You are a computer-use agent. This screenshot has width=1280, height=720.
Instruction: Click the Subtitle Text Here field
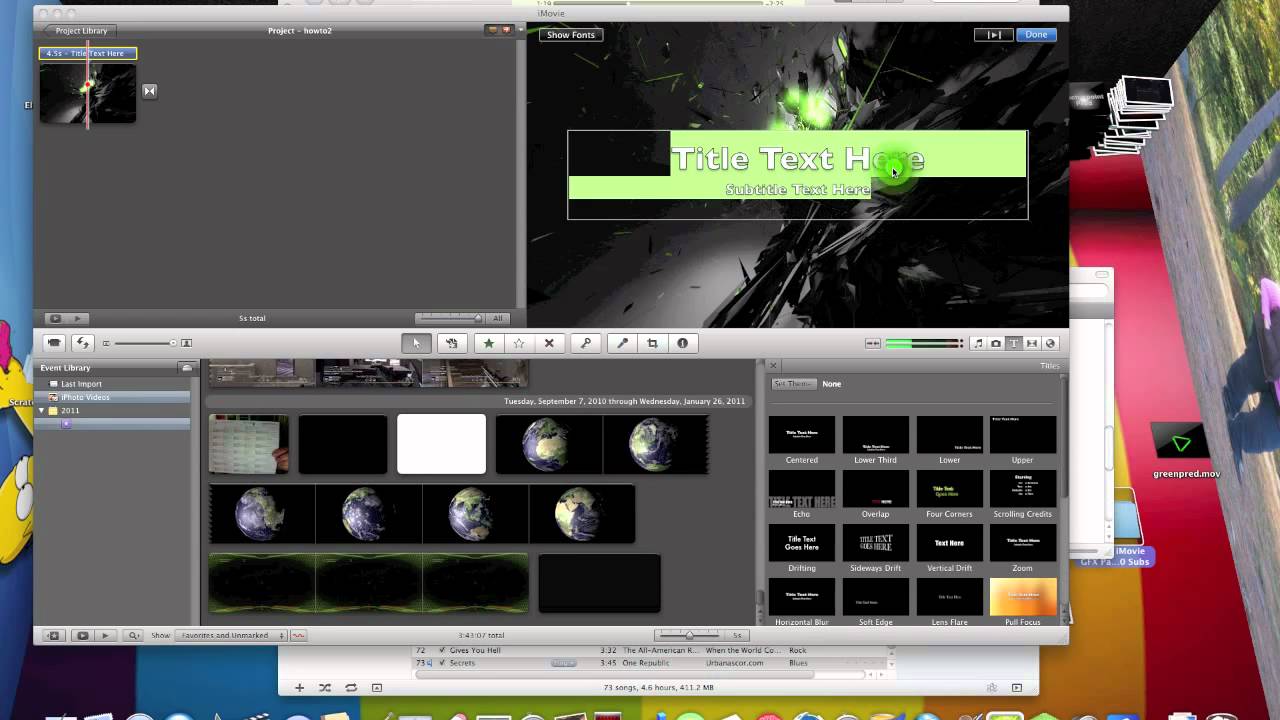(x=797, y=189)
